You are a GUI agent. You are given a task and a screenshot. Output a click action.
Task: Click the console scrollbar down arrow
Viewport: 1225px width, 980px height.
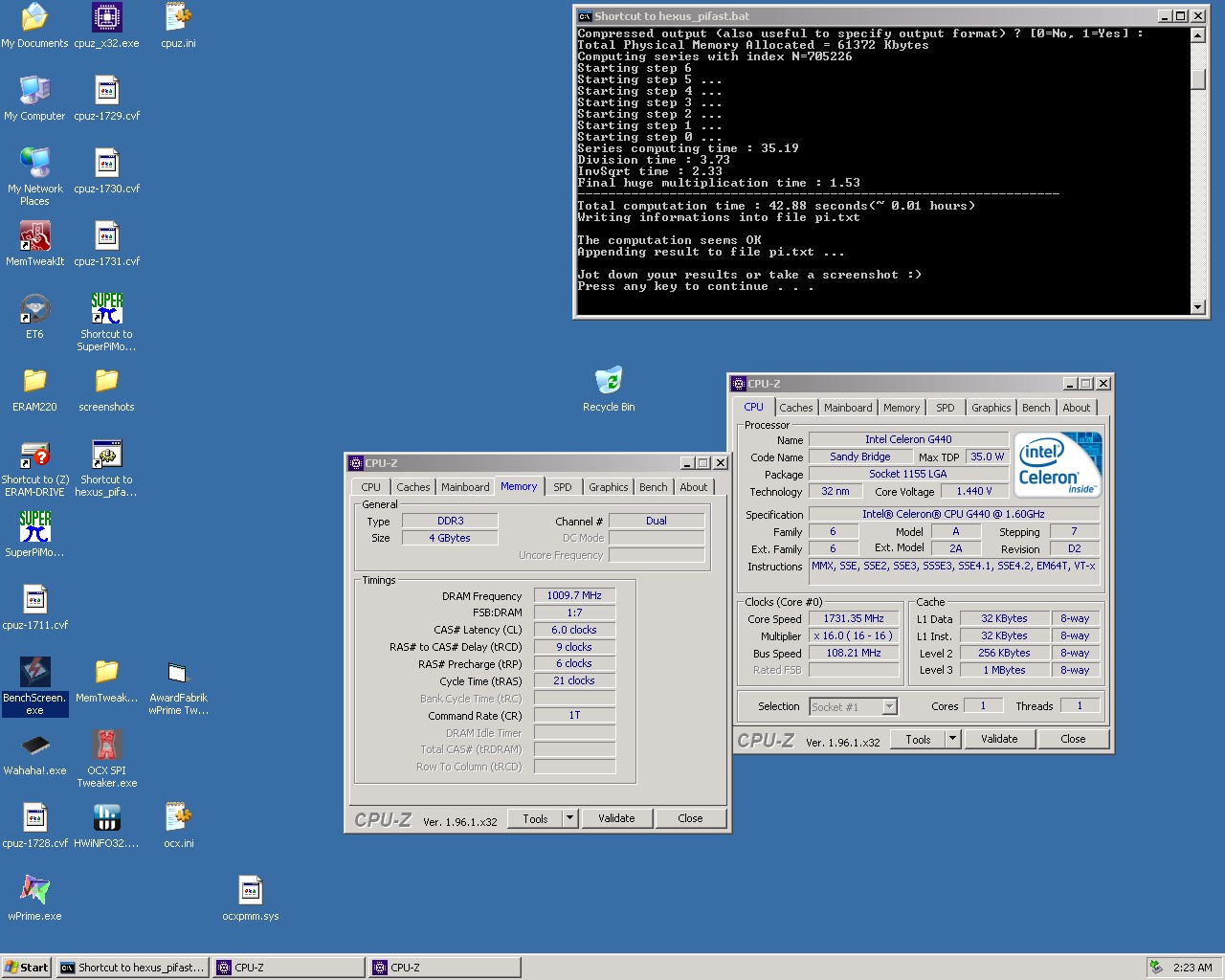click(1197, 307)
